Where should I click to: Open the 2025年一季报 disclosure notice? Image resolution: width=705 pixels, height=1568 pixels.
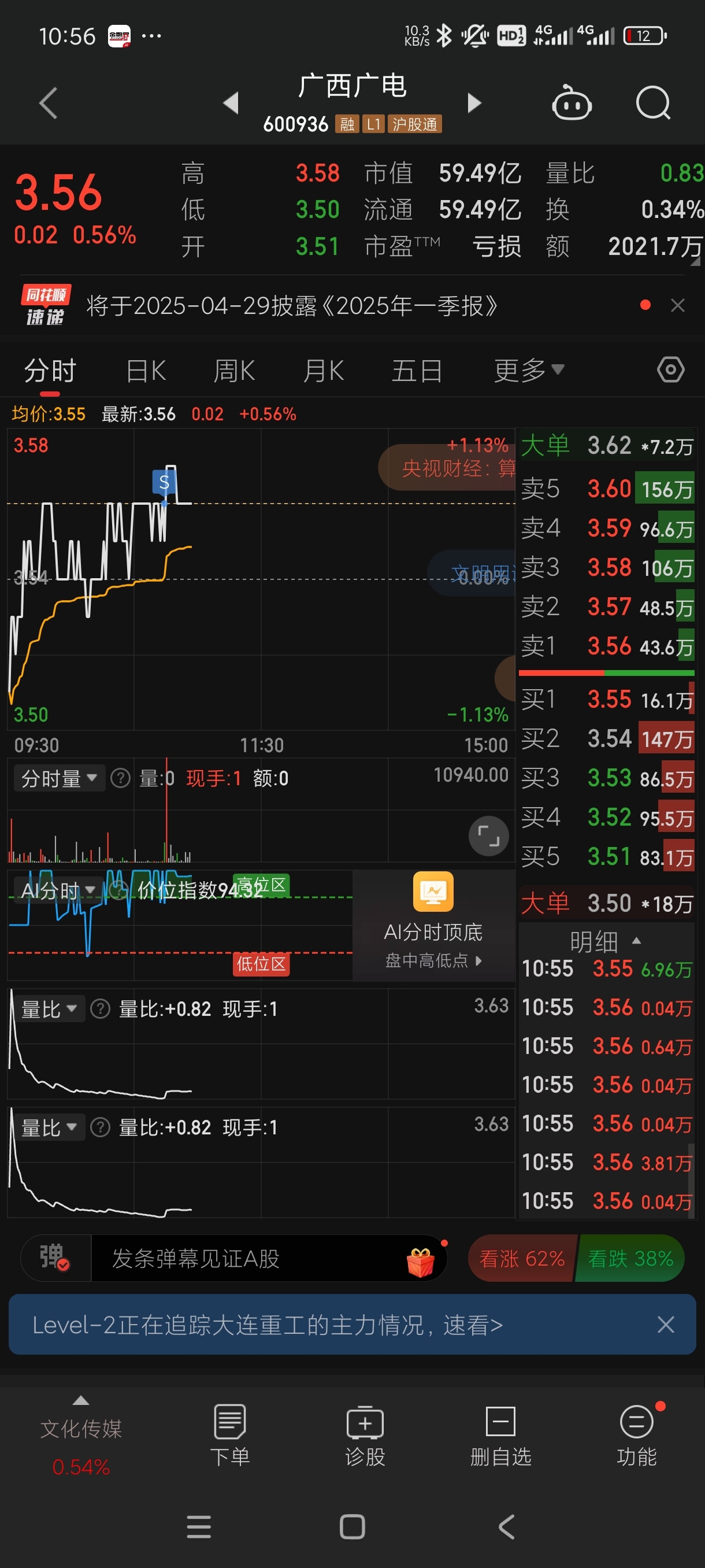(x=292, y=306)
